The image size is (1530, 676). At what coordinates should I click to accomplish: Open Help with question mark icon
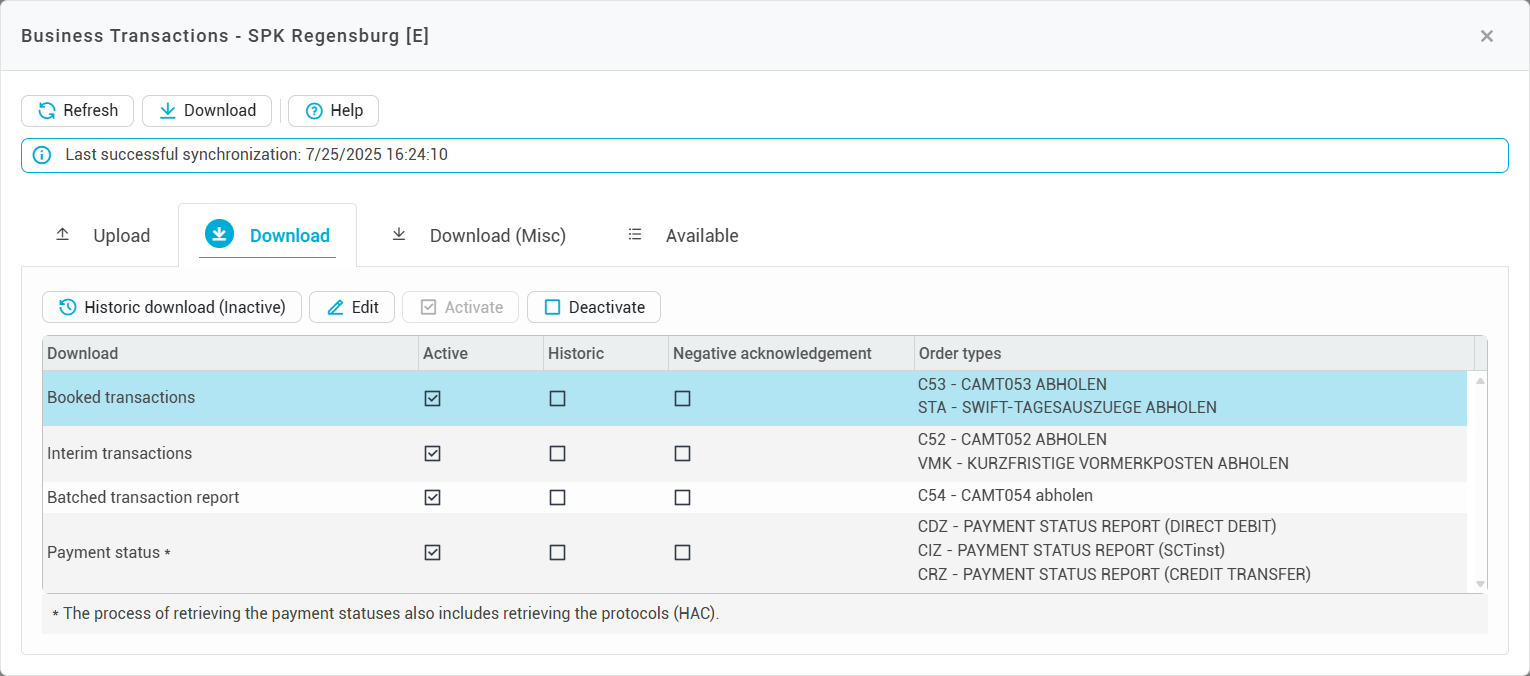[333, 111]
